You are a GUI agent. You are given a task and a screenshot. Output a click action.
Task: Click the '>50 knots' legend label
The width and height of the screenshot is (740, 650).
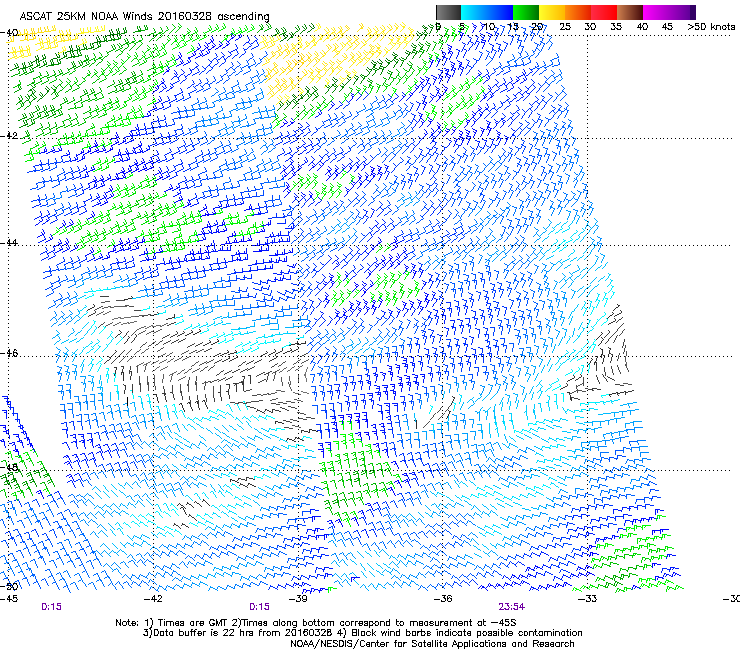coord(711,26)
